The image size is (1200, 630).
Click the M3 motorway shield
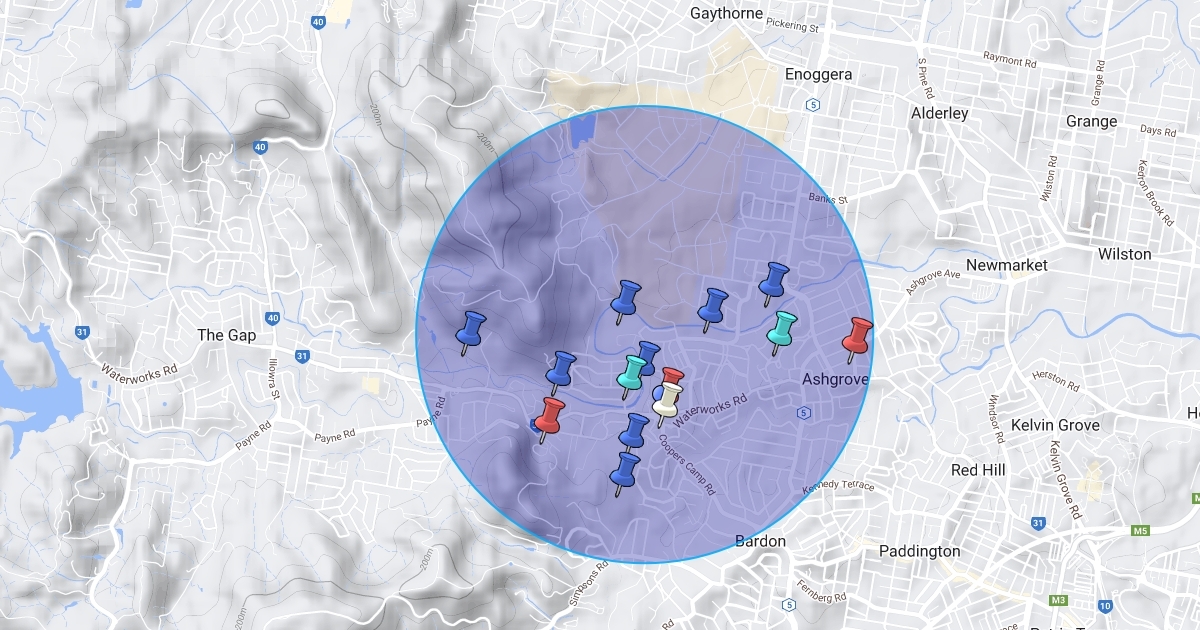[1060, 600]
